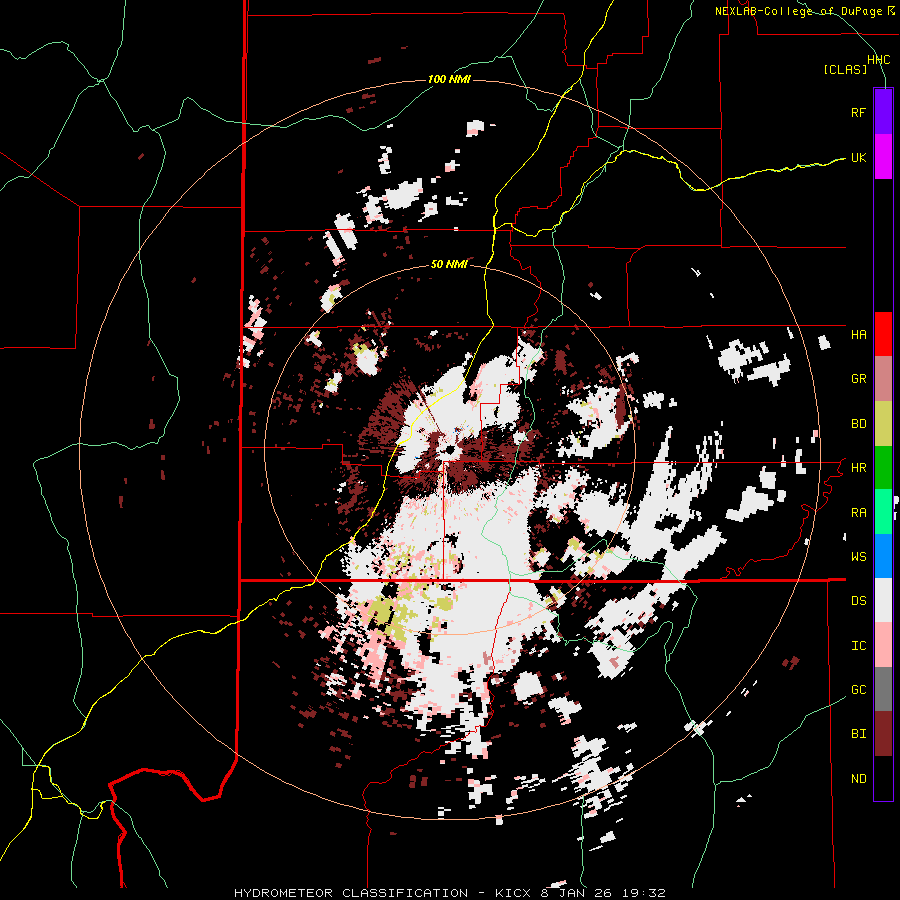900x900 pixels.
Task: Click the 'HA' legend label
Action: pyautogui.click(x=858, y=335)
